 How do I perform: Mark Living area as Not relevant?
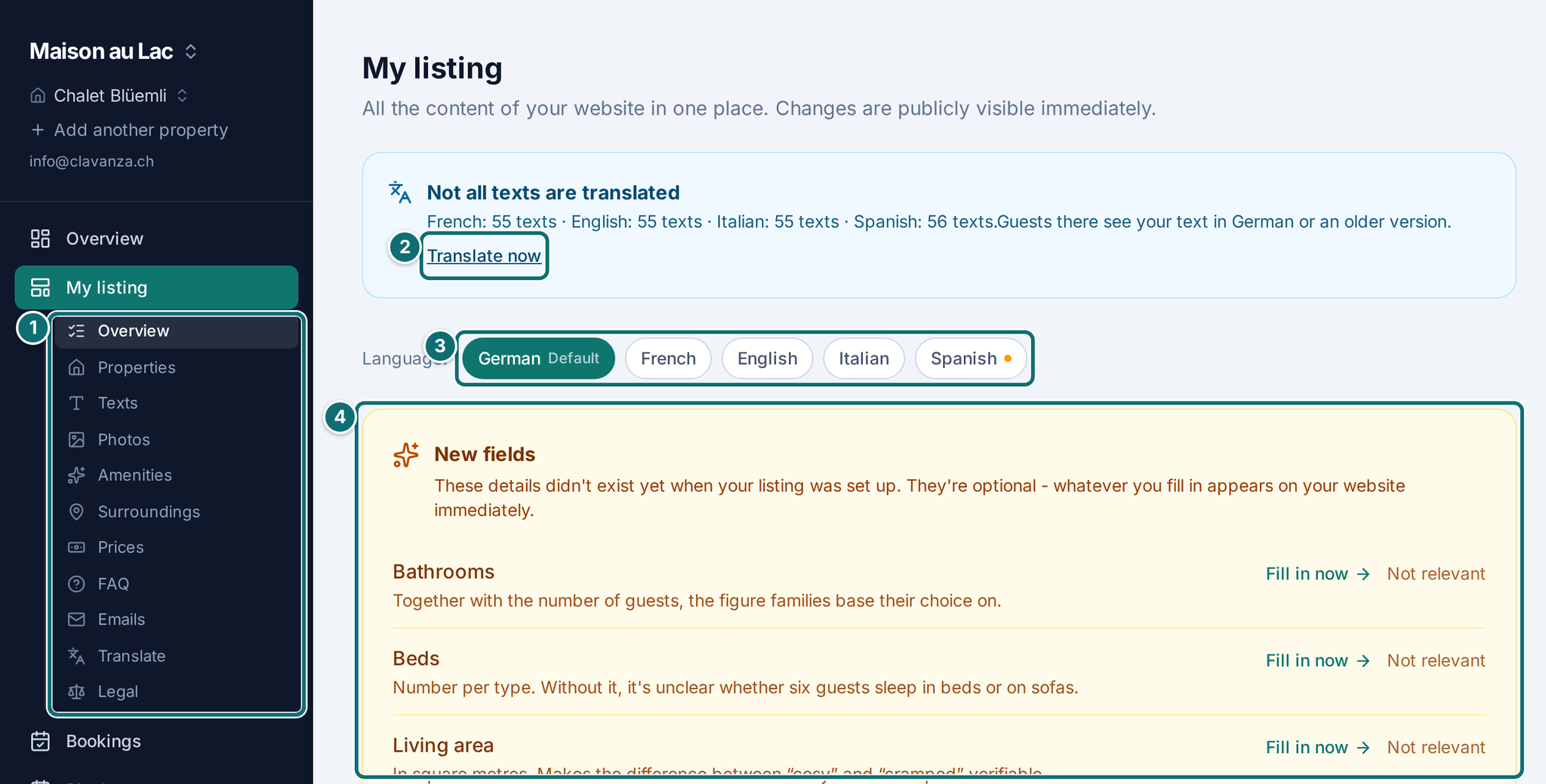[x=1436, y=747]
